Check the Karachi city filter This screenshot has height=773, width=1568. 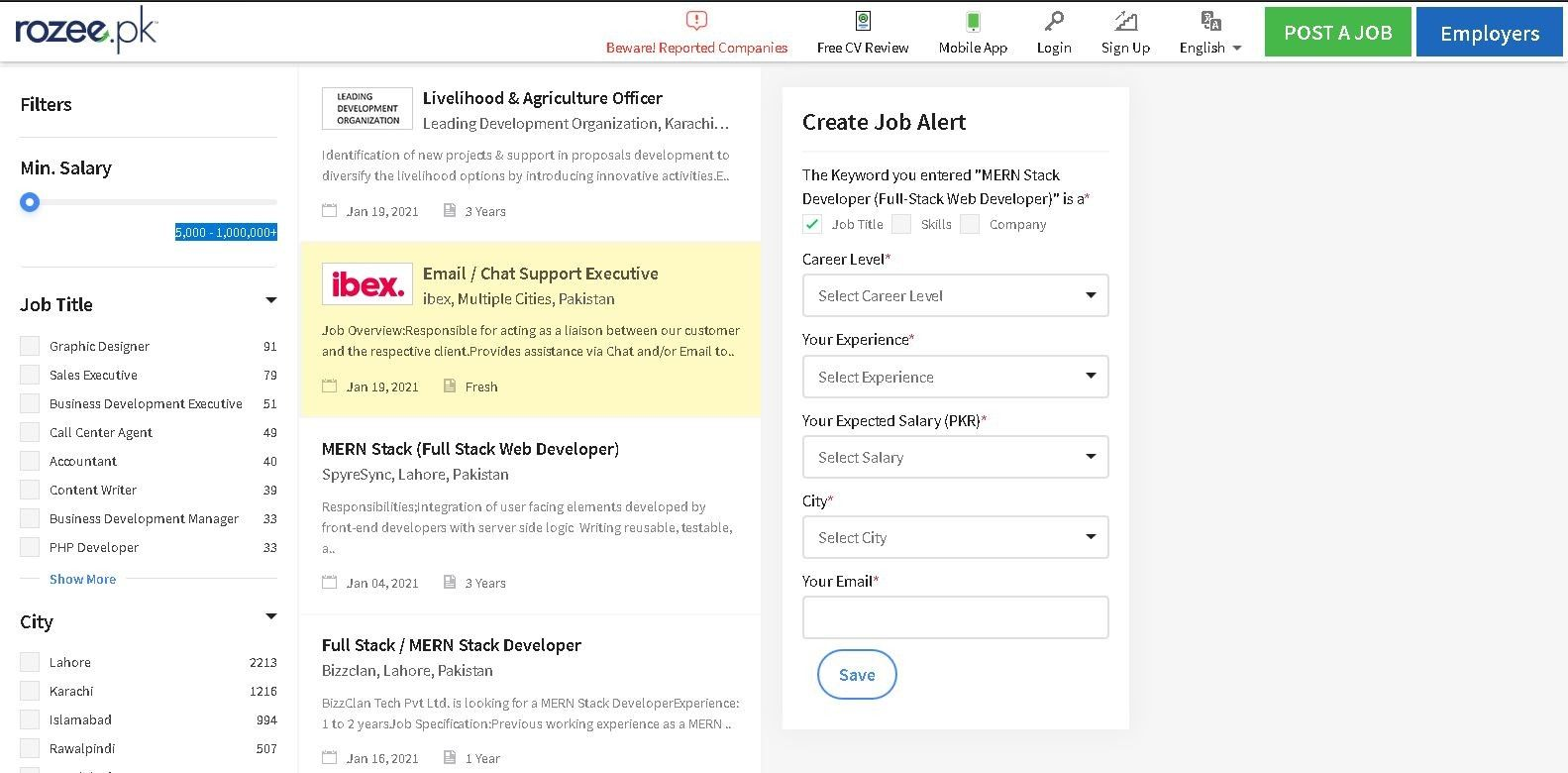click(x=30, y=691)
